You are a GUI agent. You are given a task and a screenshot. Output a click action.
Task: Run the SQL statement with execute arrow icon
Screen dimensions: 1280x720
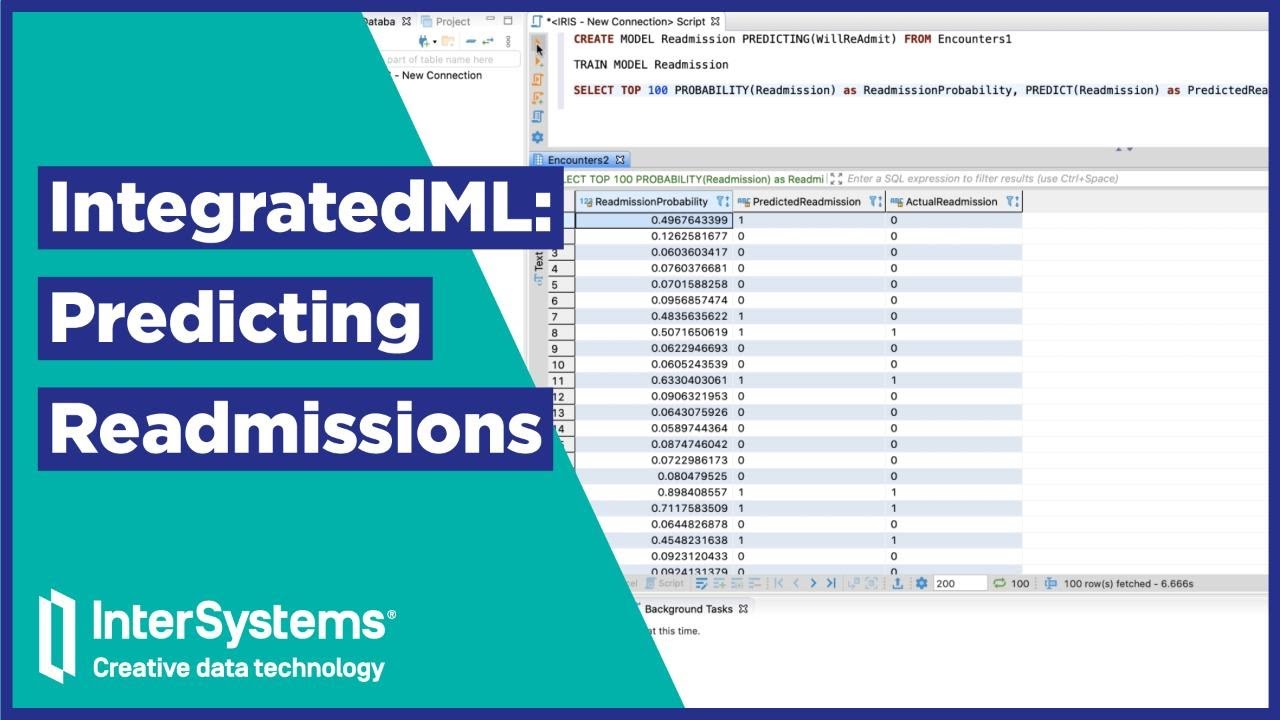538,44
